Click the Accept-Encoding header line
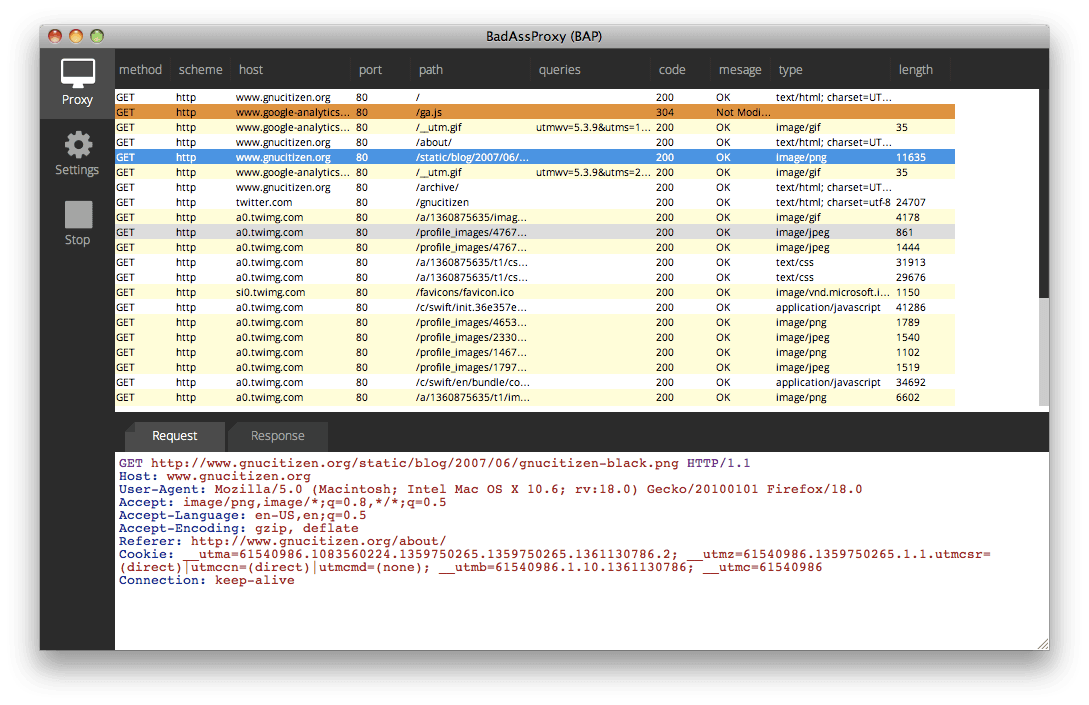1089x705 pixels. [x=238, y=529]
